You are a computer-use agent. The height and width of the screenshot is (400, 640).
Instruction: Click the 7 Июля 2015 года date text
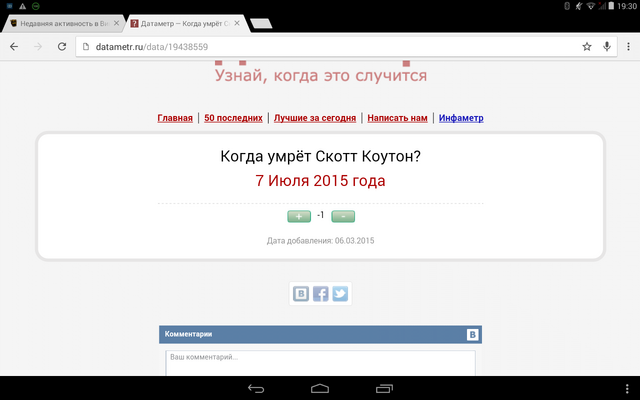[x=320, y=180]
